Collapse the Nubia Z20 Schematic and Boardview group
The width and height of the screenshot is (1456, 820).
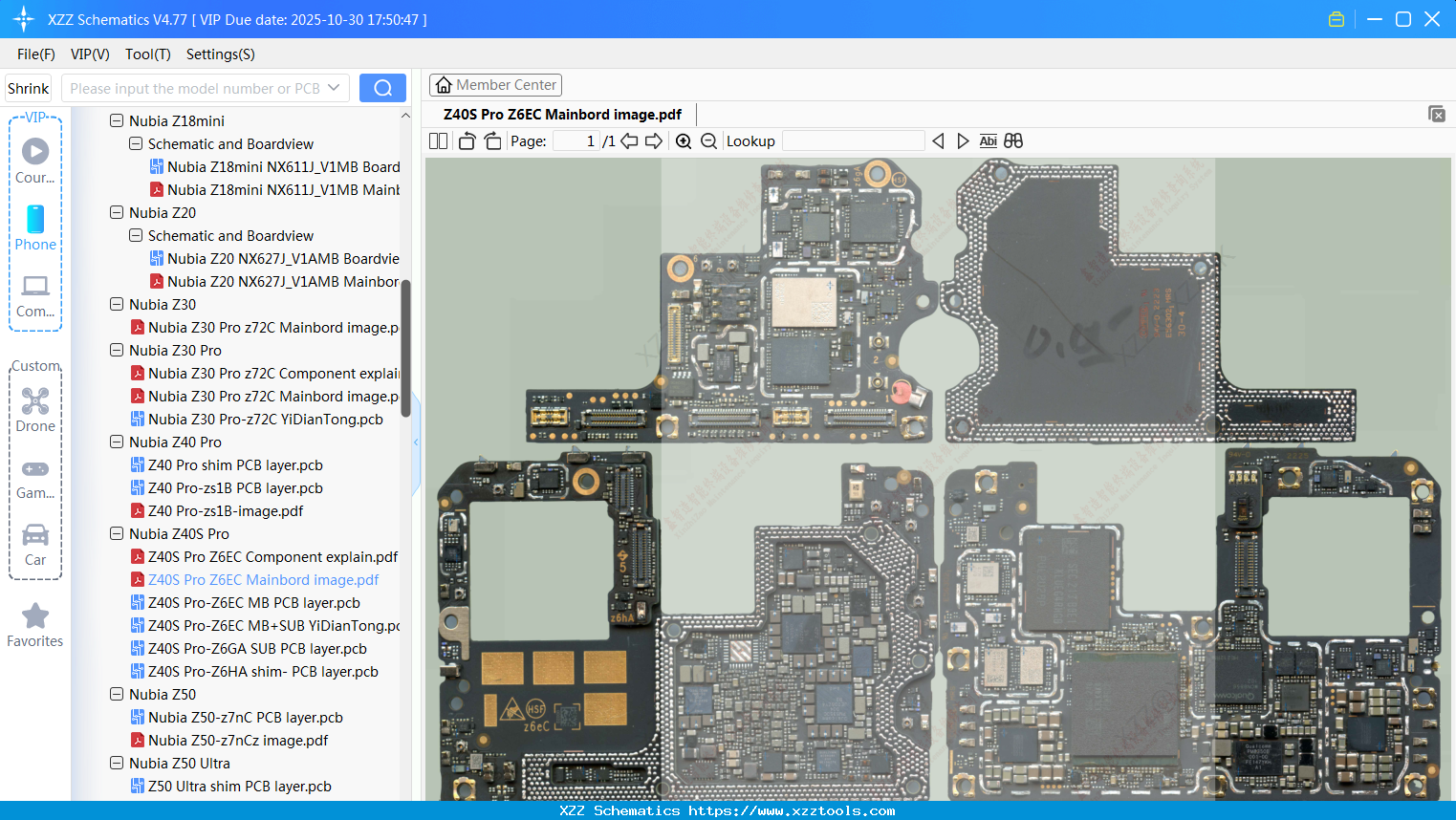[x=134, y=235]
